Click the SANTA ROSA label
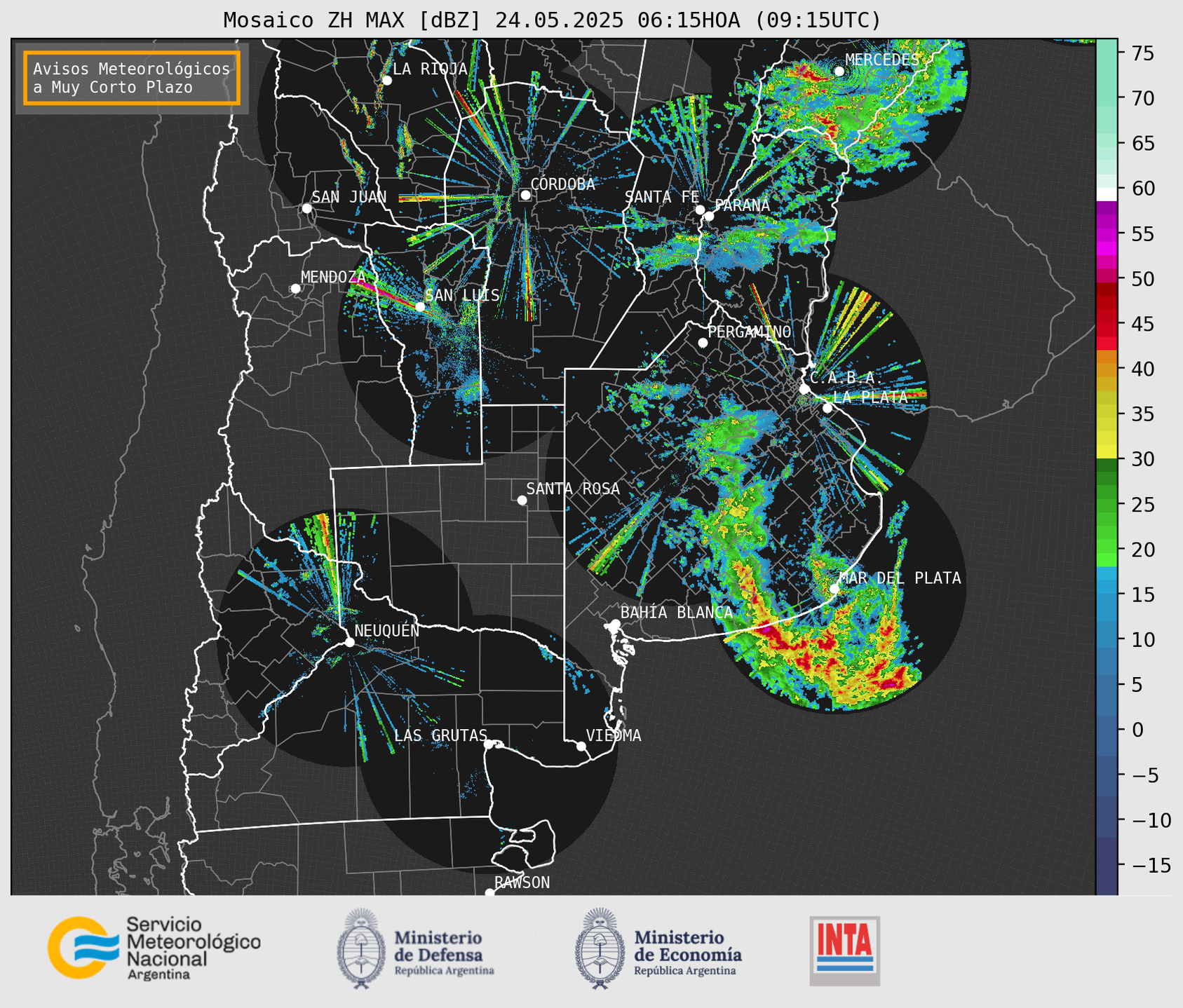This screenshot has width=1183, height=1008. point(573,489)
